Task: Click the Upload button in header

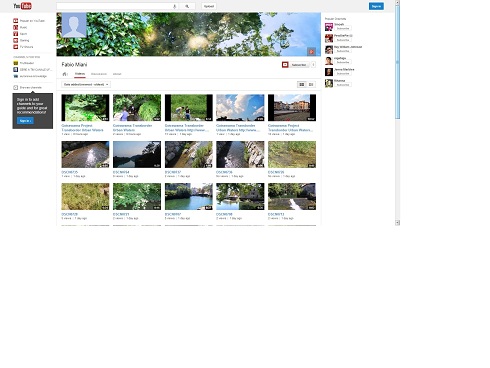Action: tap(209, 6)
